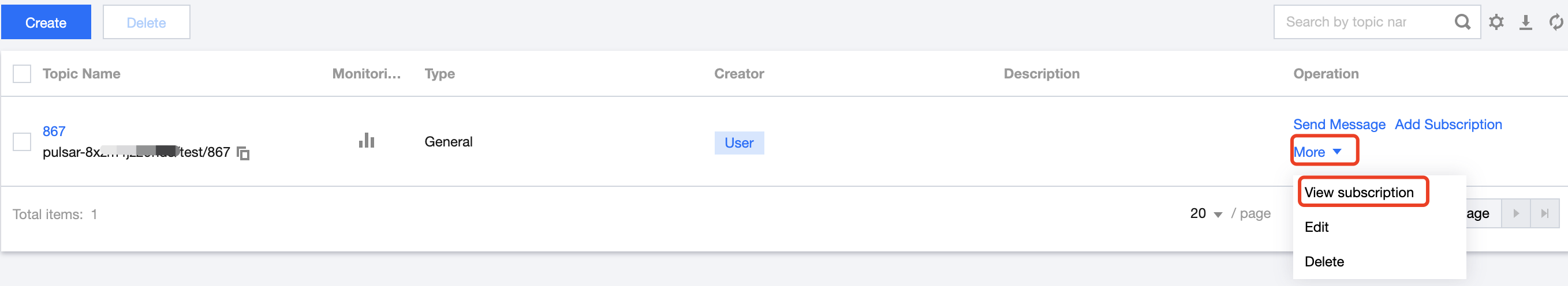Refresh the topic list
This screenshot has height=286, width=1568.
point(1556,22)
